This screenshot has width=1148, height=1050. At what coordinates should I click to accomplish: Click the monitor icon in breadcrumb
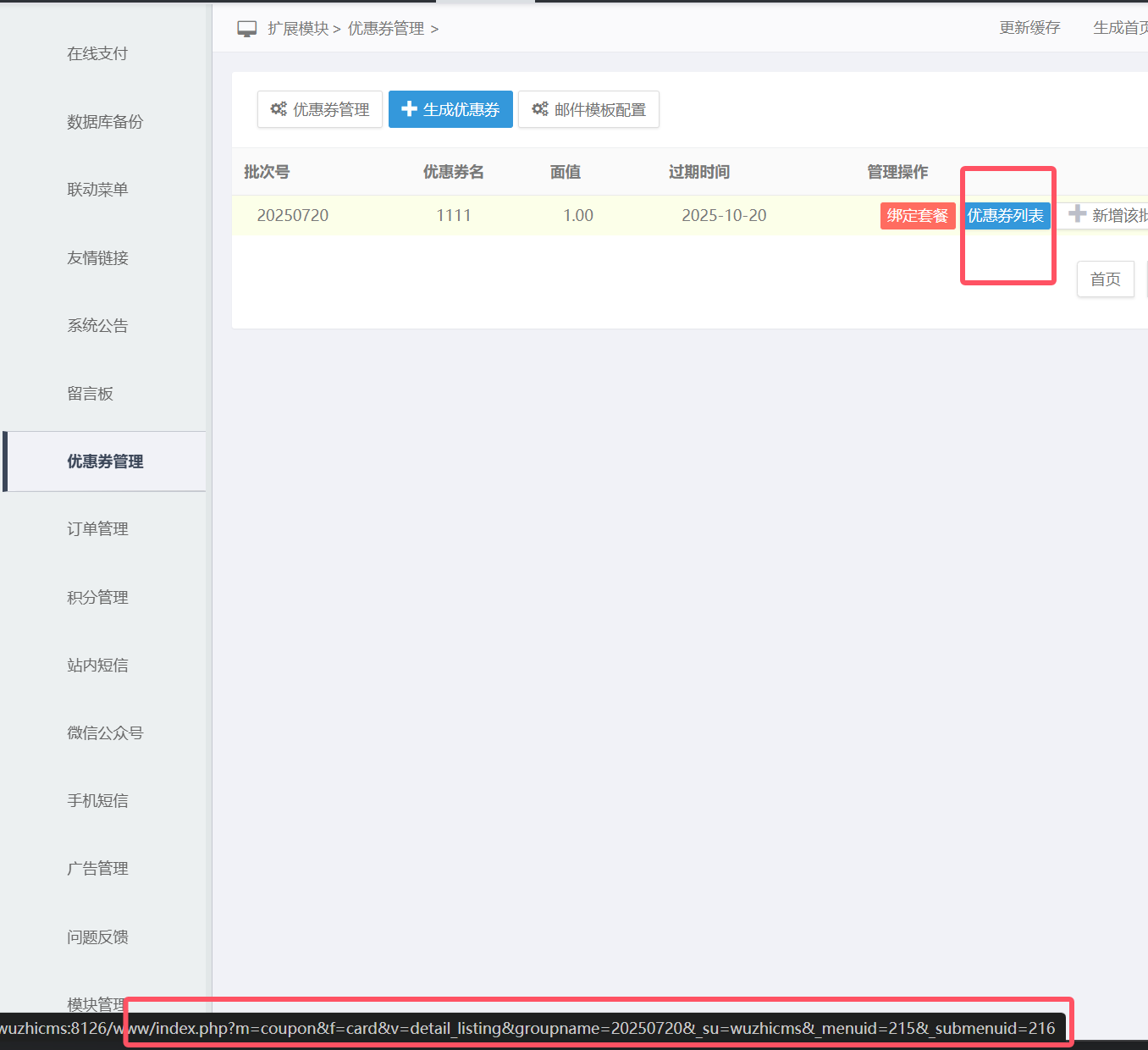pyautogui.click(x=247, y=29)
